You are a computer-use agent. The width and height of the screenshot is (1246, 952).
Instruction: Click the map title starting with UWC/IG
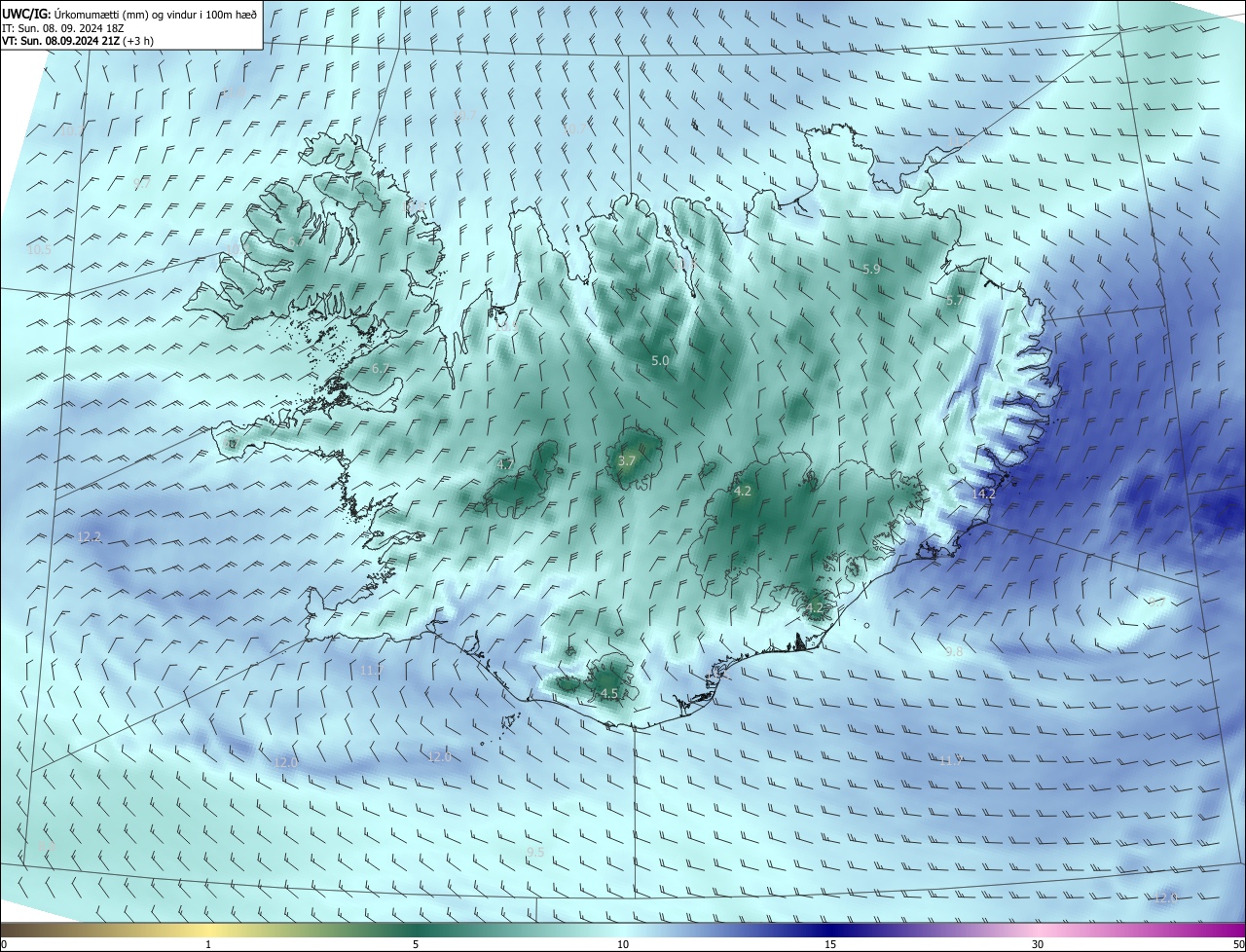tap(129, 13)
